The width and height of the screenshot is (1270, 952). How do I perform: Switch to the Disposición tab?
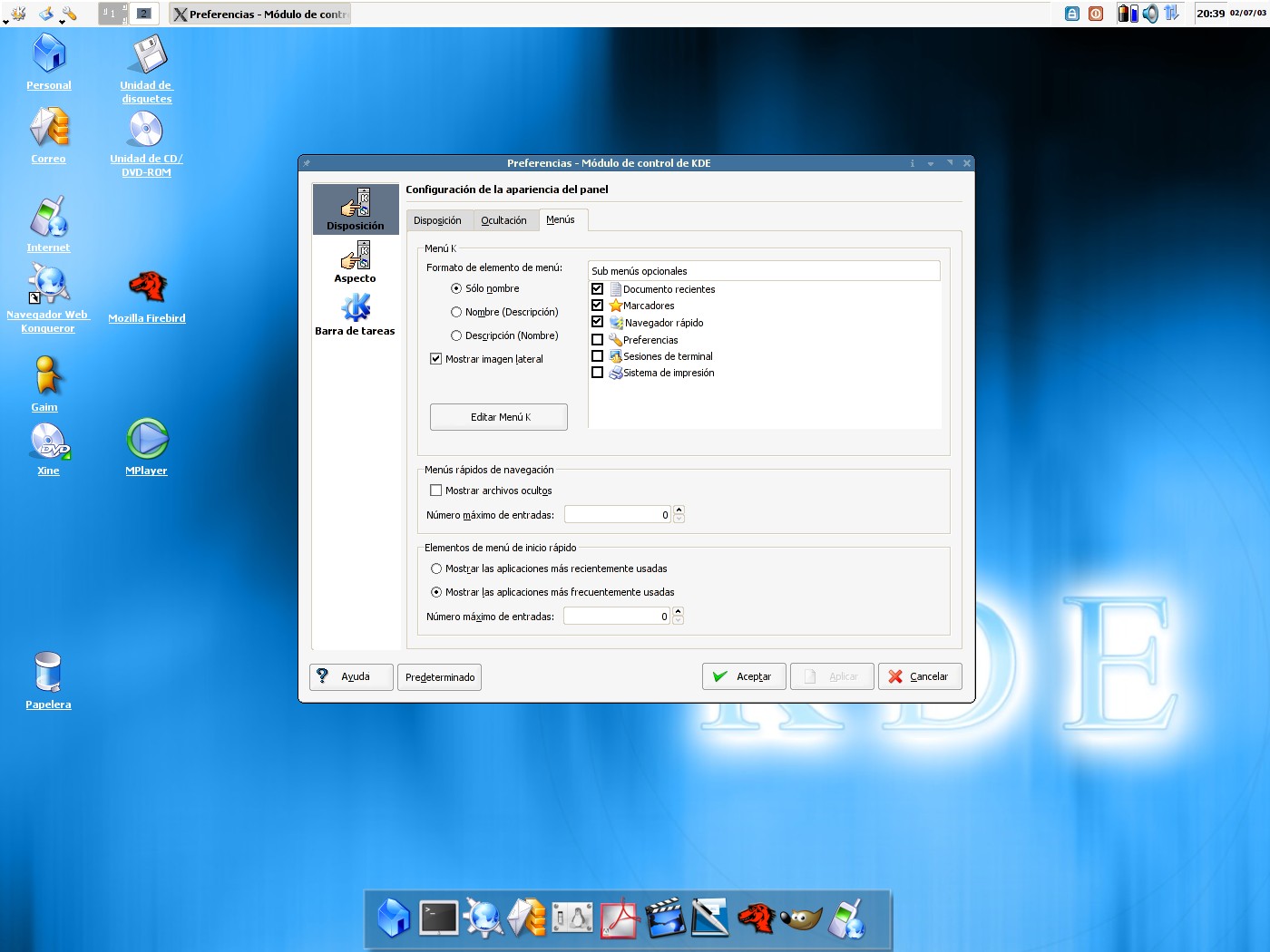pyautogui.click(x=437, y=220)
